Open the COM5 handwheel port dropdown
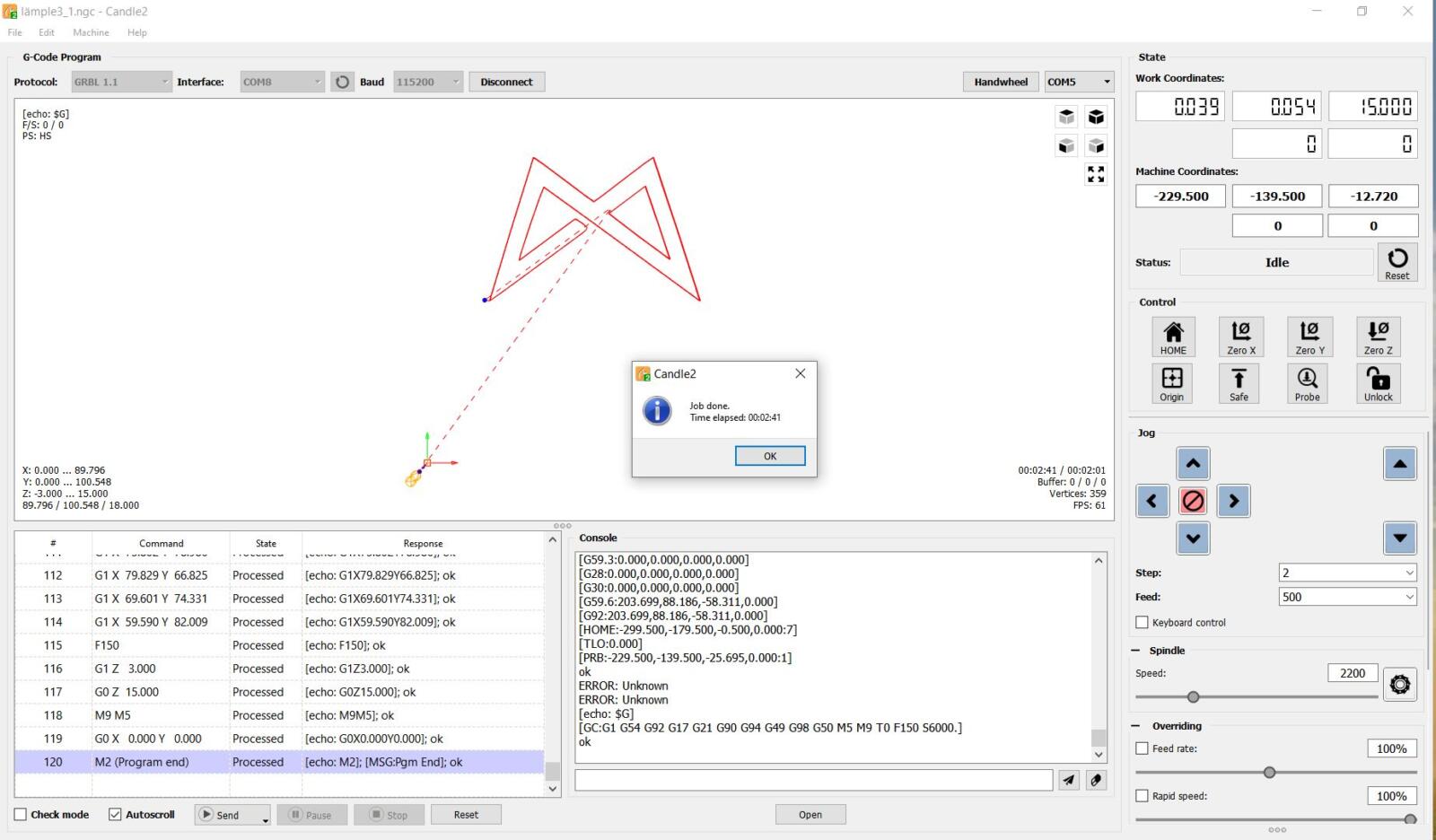Screen dimensions: 1436x840 pyautogui.click(x=1079, y=82)
